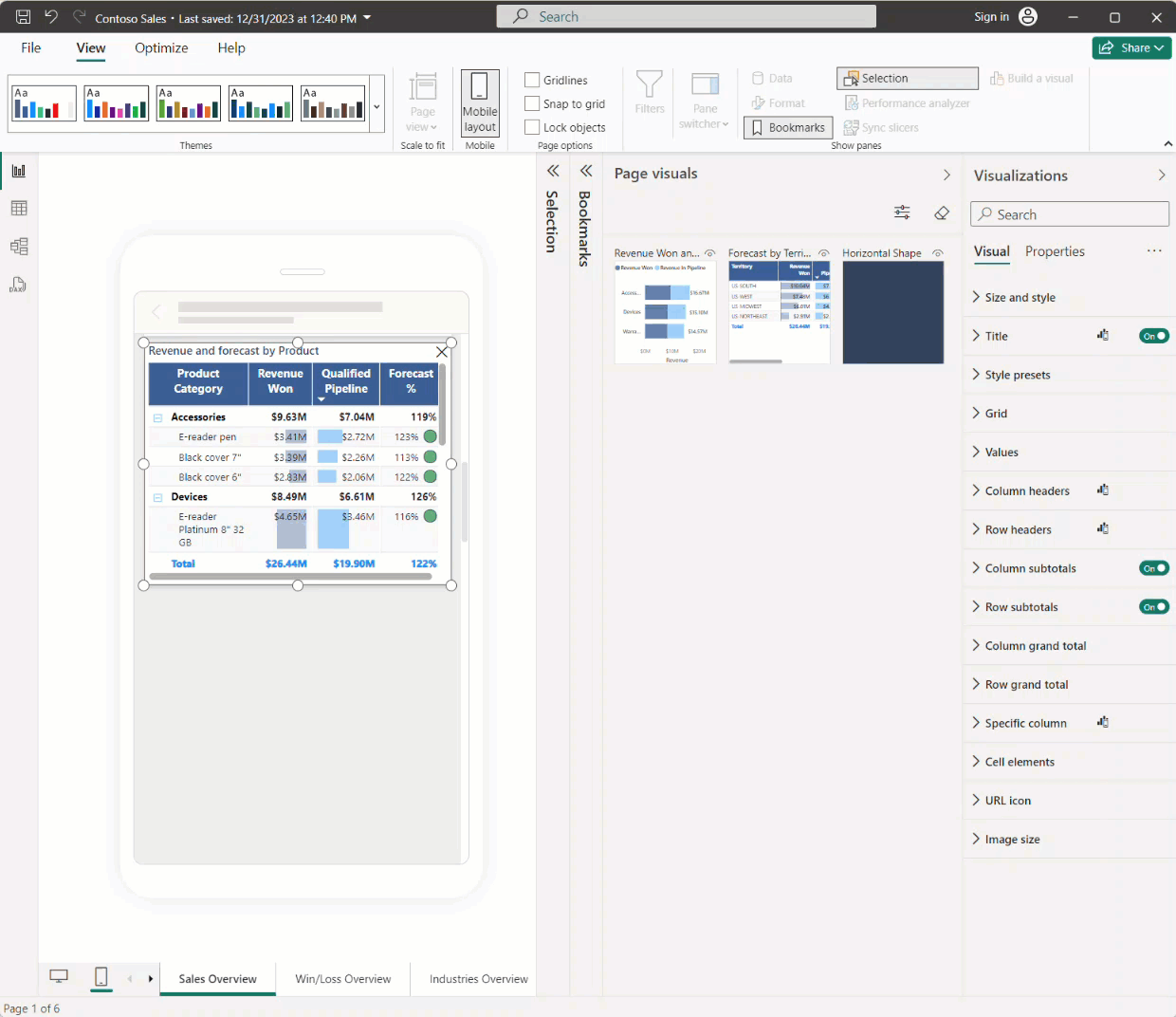Open the Industries Overview page tab

(479, 979)
